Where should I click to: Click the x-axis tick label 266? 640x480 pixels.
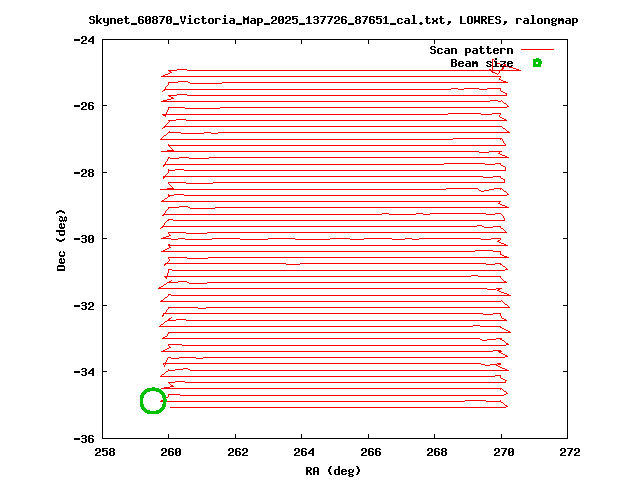pyautogui.click(x=371, y=452)
